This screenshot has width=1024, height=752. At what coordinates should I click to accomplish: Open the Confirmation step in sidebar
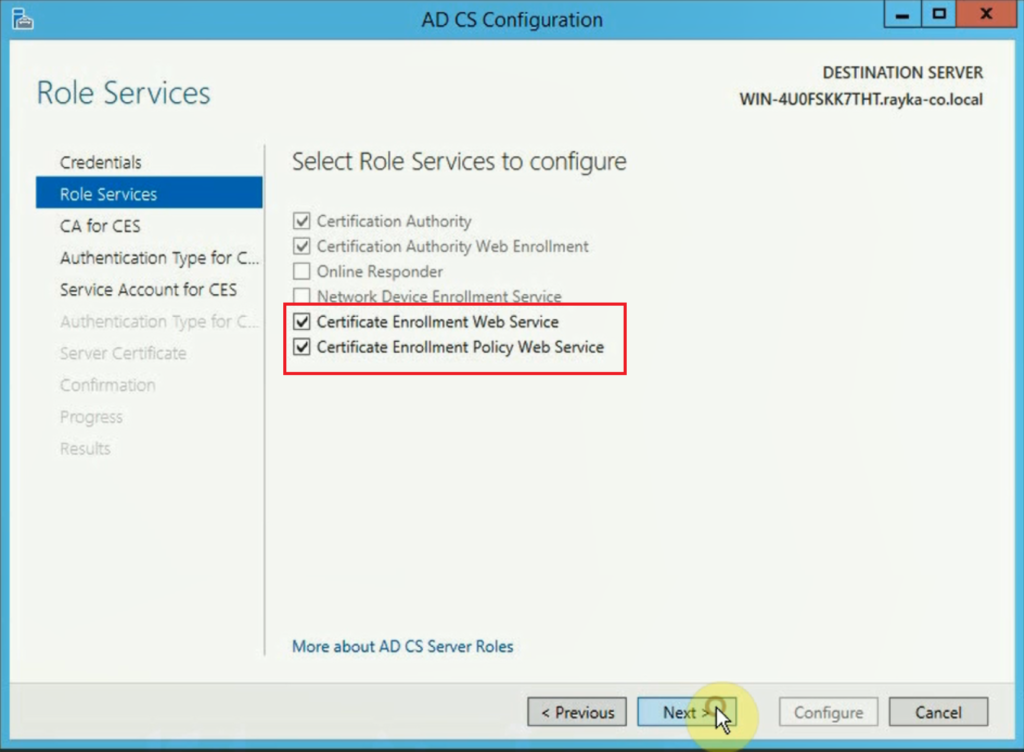(108, 385)
